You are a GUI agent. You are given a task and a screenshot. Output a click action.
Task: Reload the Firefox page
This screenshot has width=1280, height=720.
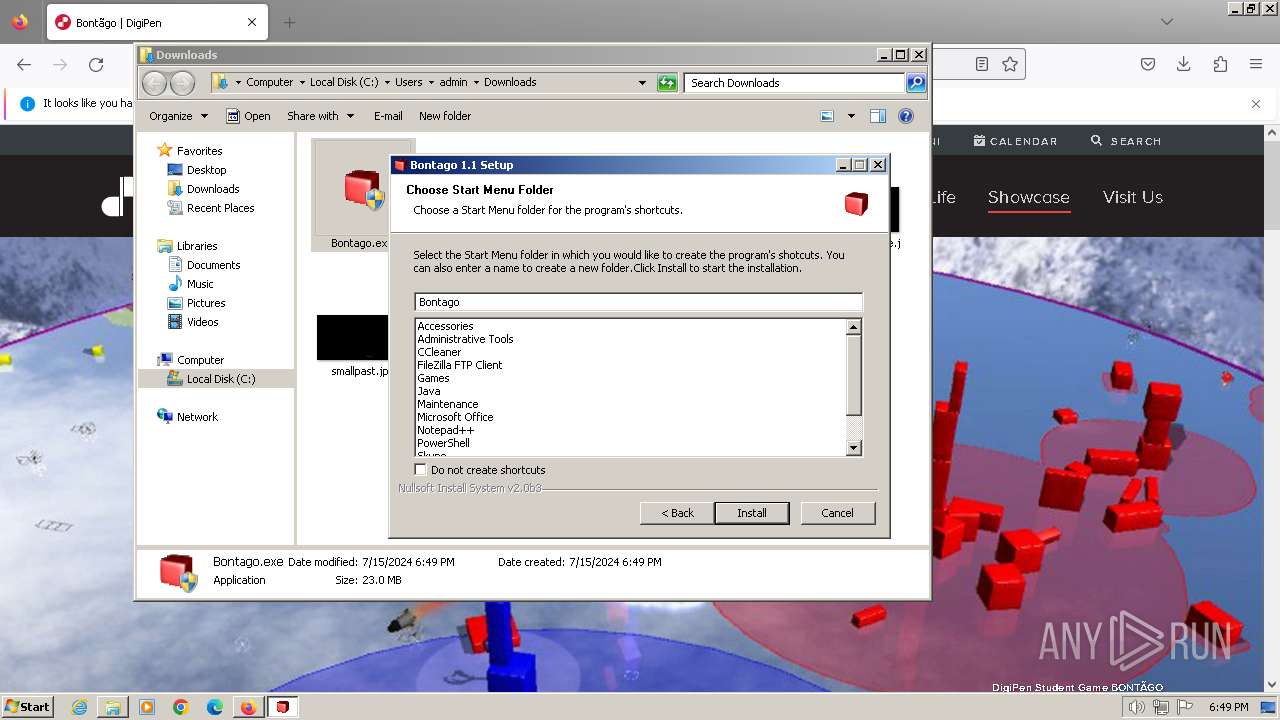click(96, 64)
